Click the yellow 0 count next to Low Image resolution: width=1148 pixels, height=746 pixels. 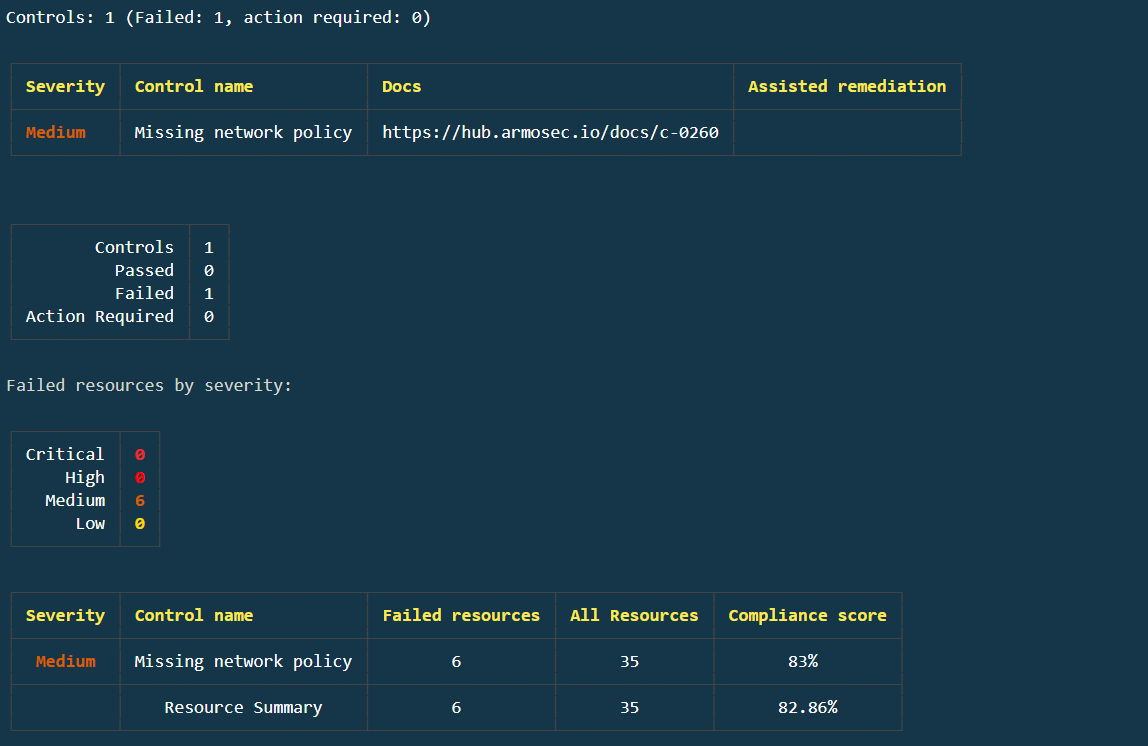[140, 523]
